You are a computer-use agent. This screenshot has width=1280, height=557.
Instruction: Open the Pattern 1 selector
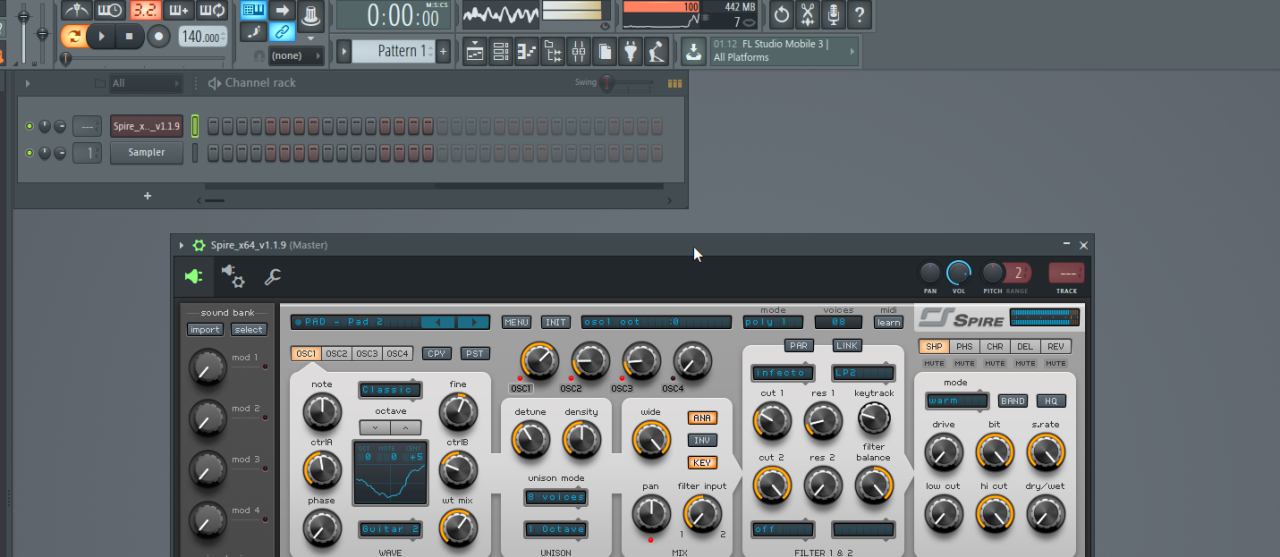click(393, 51)
